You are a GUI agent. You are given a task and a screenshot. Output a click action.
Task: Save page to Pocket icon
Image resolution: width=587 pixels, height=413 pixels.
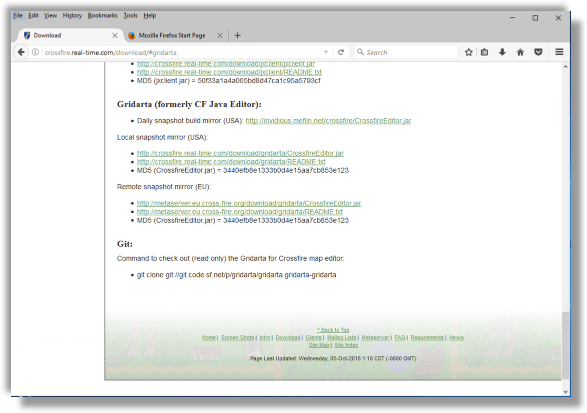coord(538,52)
